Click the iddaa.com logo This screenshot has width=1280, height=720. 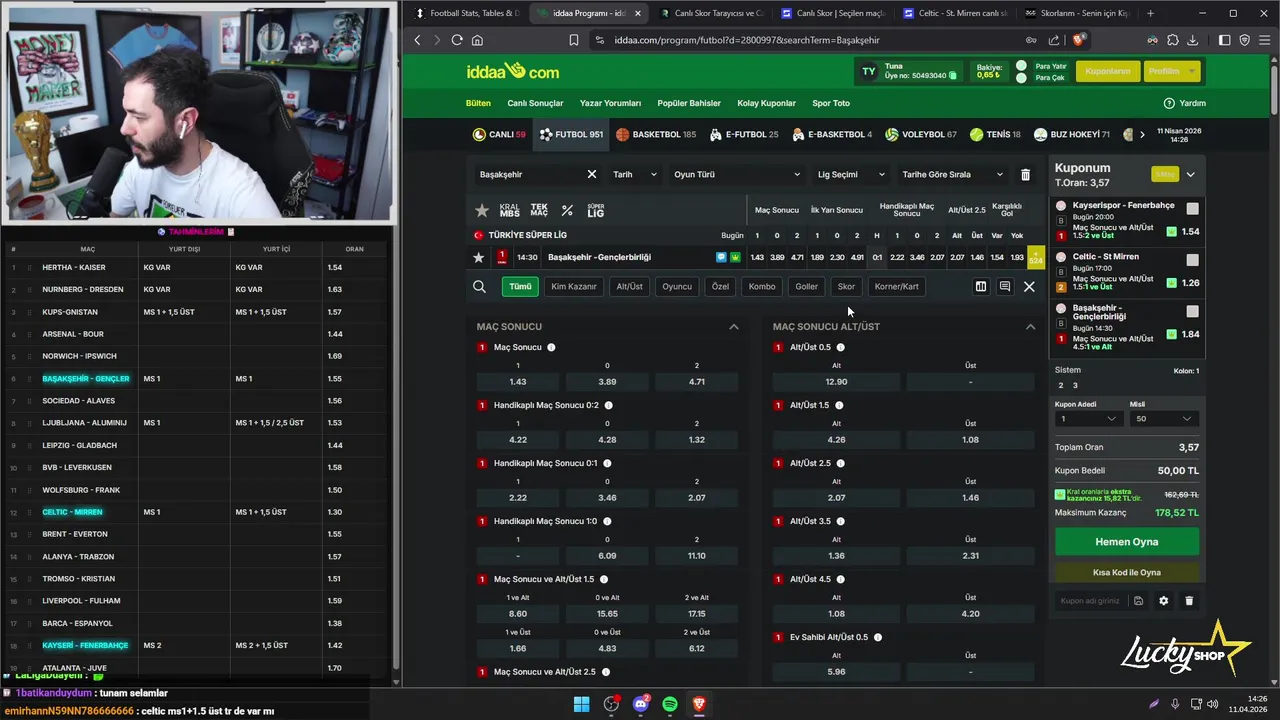coord(513,71)
